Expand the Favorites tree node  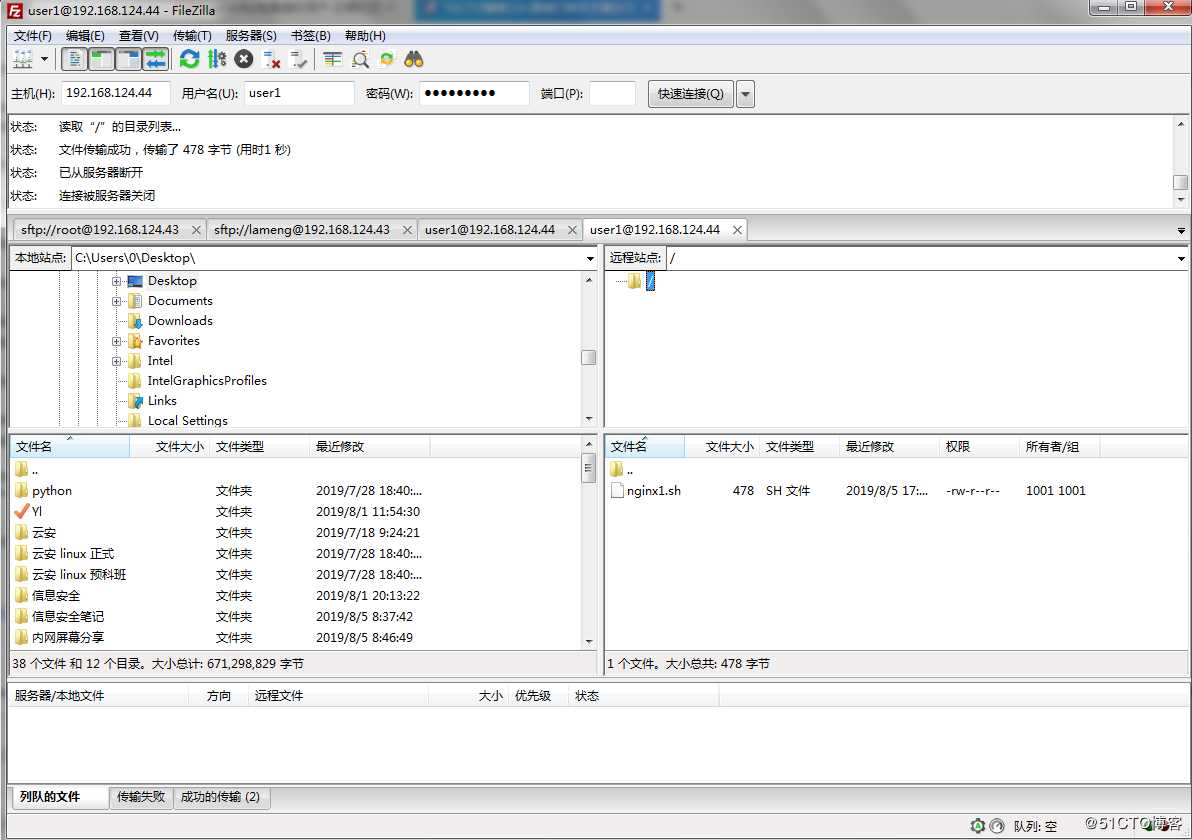point(116,341)
